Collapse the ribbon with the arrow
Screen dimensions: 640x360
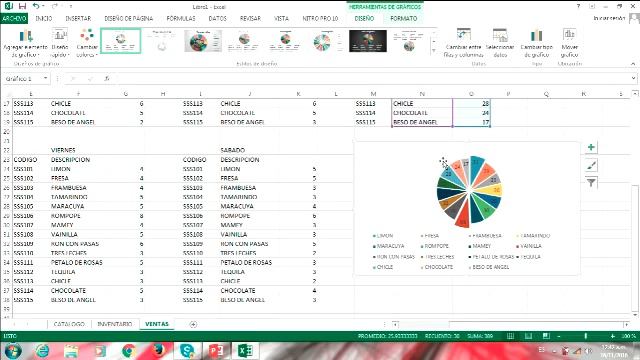pyautogui.click(x=633, y=64)
